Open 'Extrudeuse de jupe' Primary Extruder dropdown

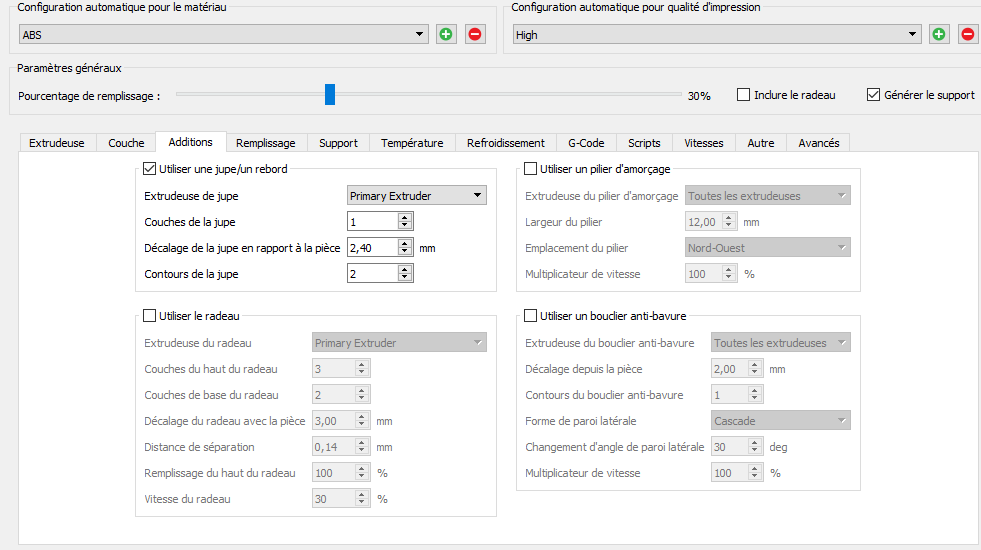coord(417,196)
